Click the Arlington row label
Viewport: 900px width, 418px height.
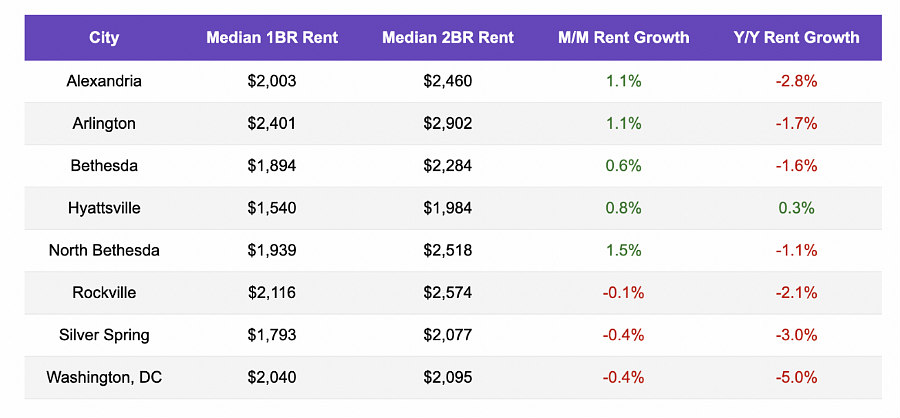click(104, 124)
